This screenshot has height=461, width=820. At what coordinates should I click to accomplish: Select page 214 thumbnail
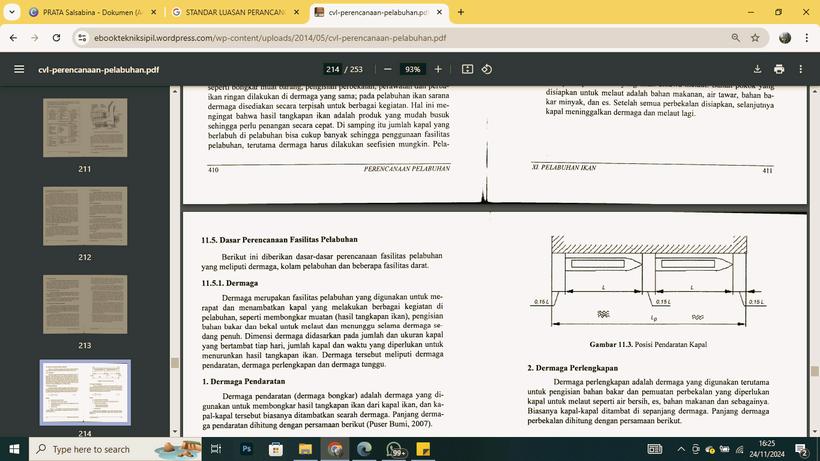click(85, 392)
